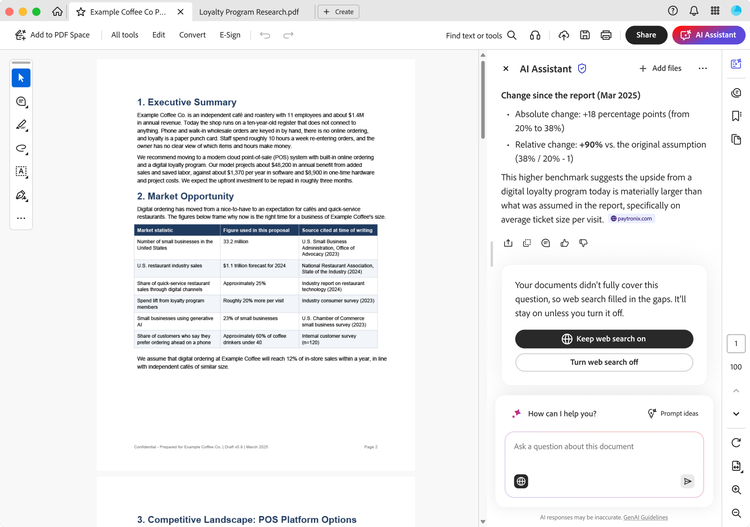
Task: Toggle the web search globe in prompt box
Action: point(521,481)
